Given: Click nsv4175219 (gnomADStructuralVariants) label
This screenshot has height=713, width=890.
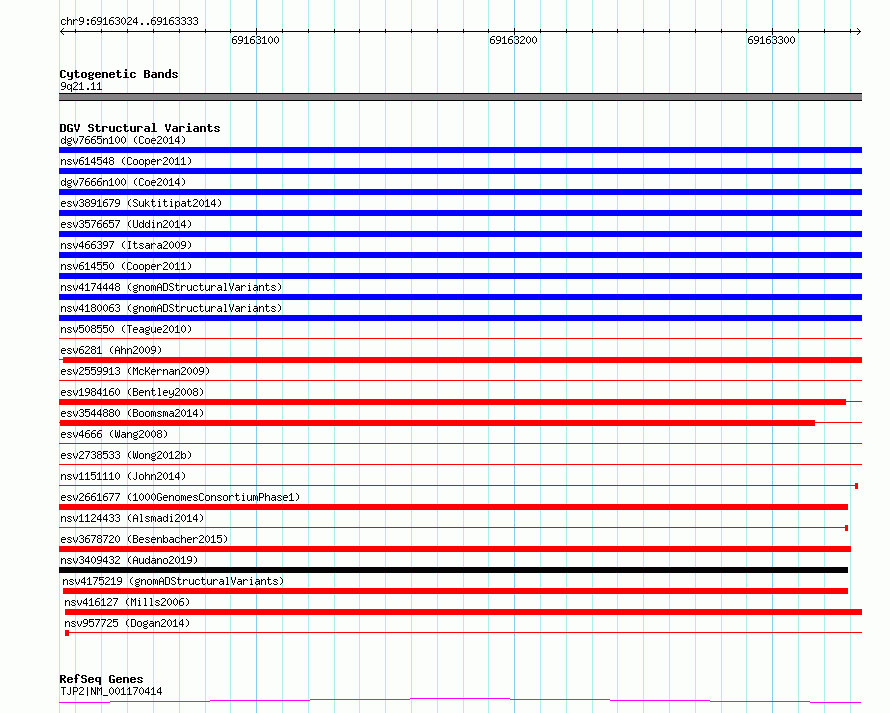Looking at the screenshot, I should (173, 581).
